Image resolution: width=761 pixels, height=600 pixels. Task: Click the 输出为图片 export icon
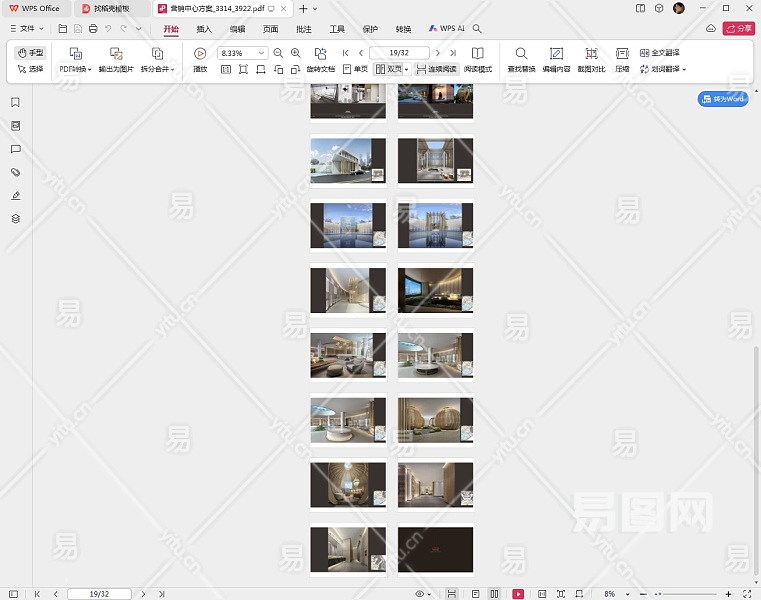tap(116, 53)
